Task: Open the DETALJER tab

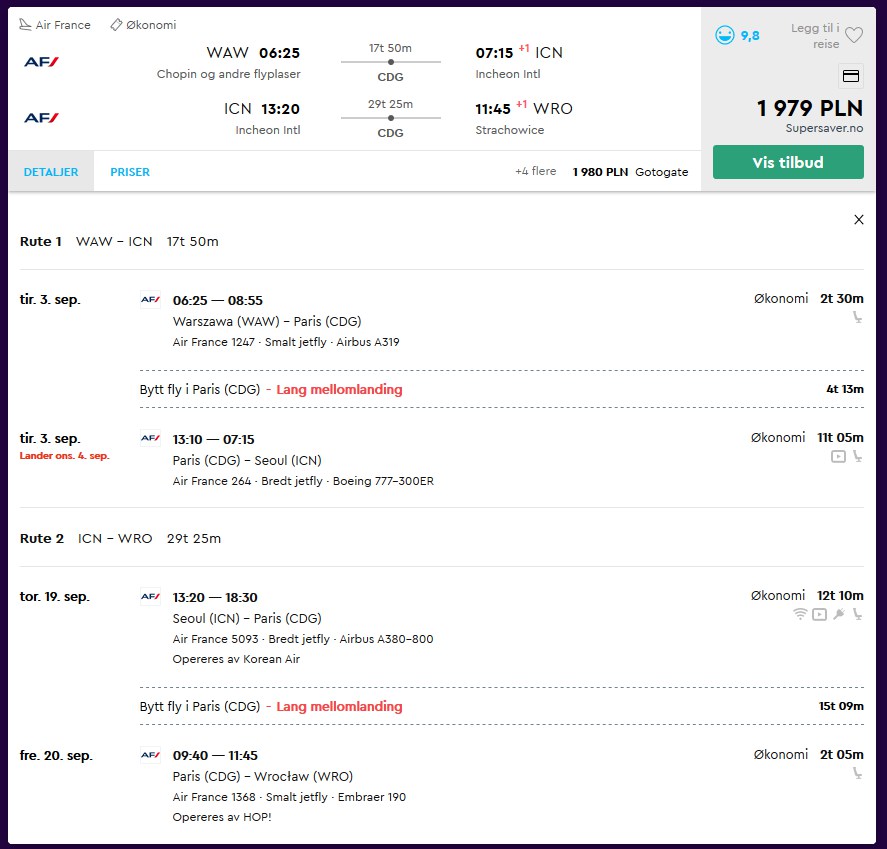Action: (51, 171)
